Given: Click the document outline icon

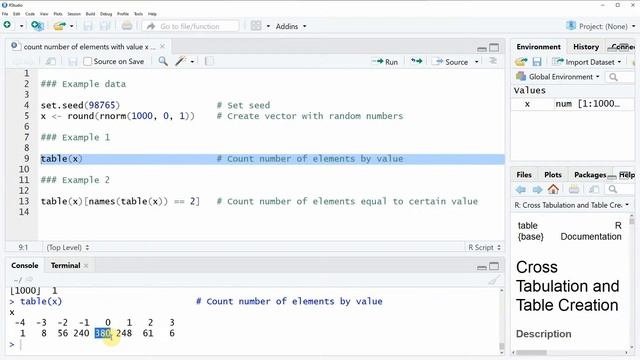Looking at the screenshot, I should click(493, 61).
